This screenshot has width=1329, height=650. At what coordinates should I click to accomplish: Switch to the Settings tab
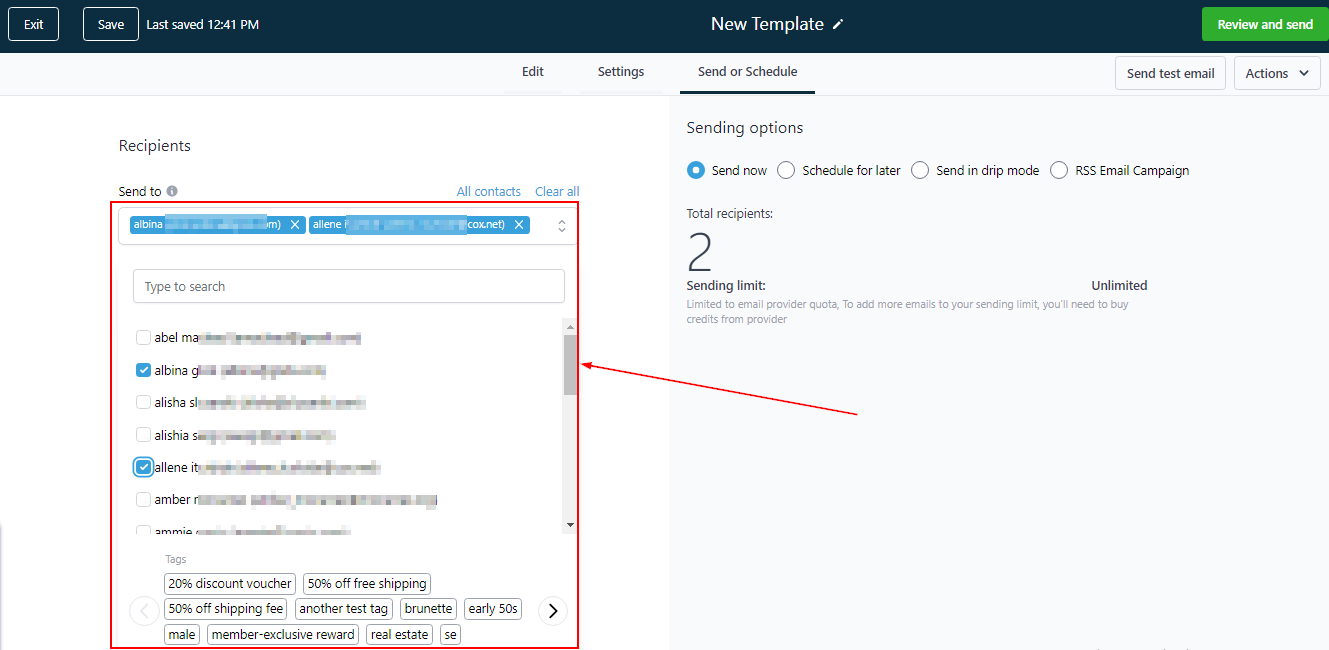coord(621,72)
